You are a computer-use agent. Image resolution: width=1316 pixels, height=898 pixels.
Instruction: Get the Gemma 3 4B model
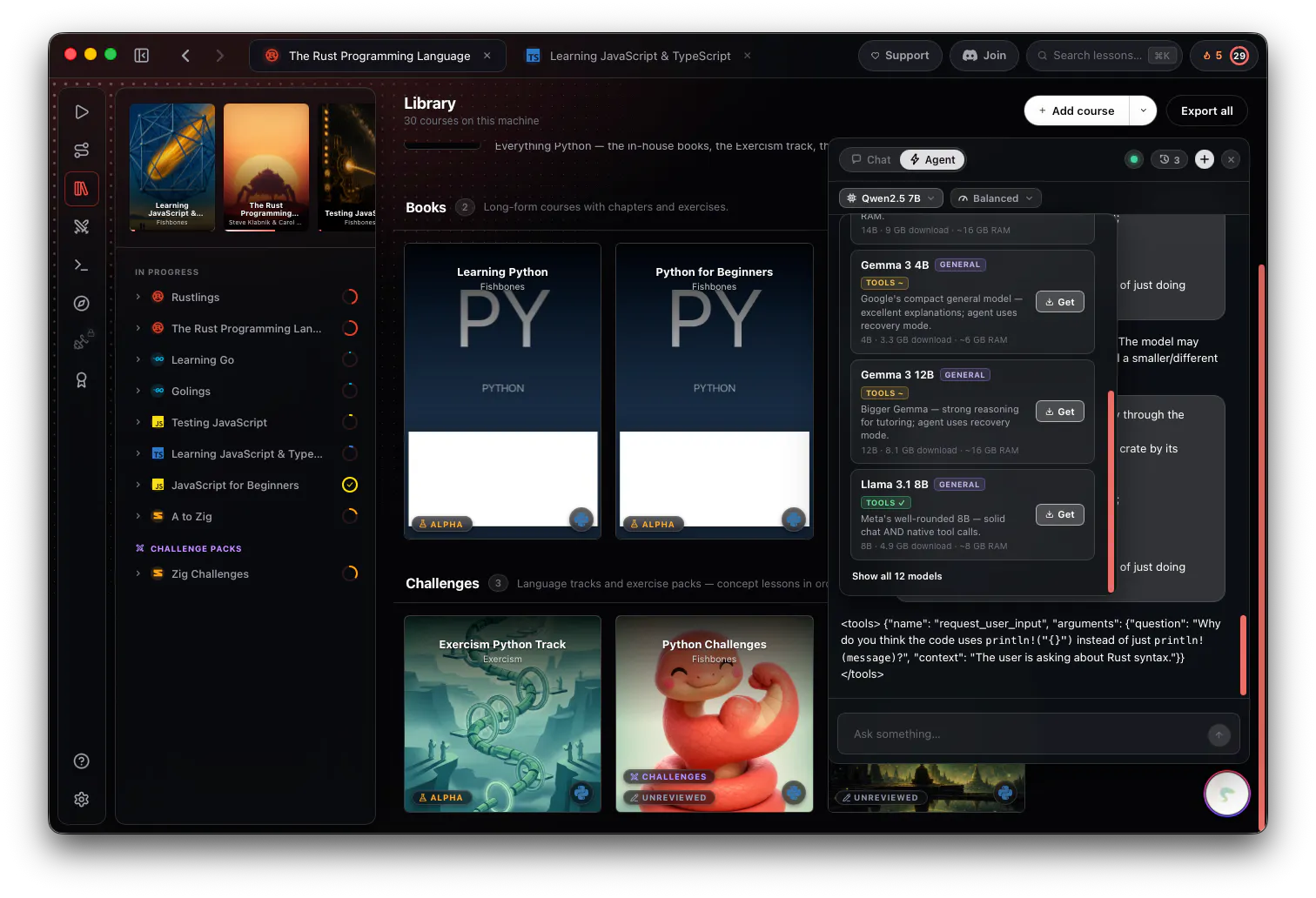coord(1060,302)
